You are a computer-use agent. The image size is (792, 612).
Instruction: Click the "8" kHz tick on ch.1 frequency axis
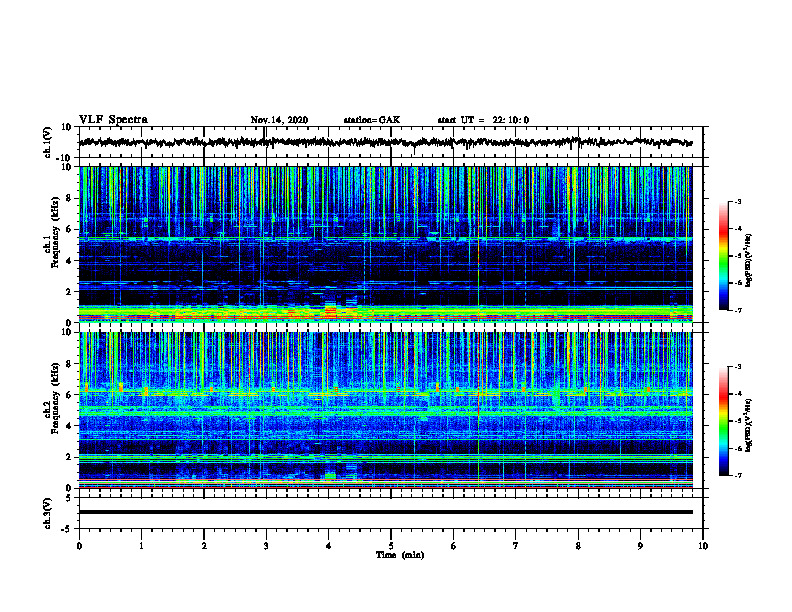[x=69, y=198]
